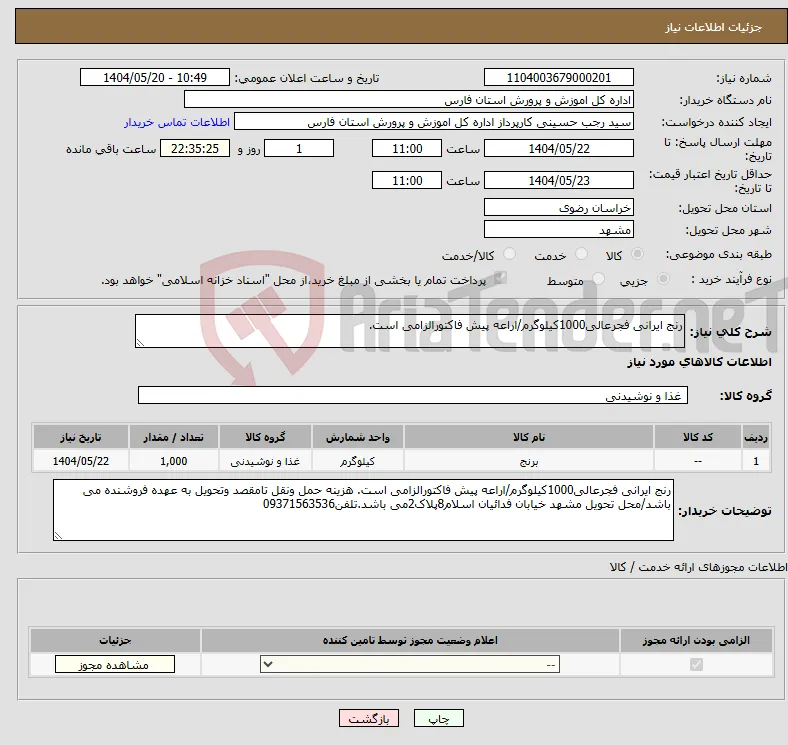Click the need number field 1104003679000201
788x745 pixels.
(558, 77)
